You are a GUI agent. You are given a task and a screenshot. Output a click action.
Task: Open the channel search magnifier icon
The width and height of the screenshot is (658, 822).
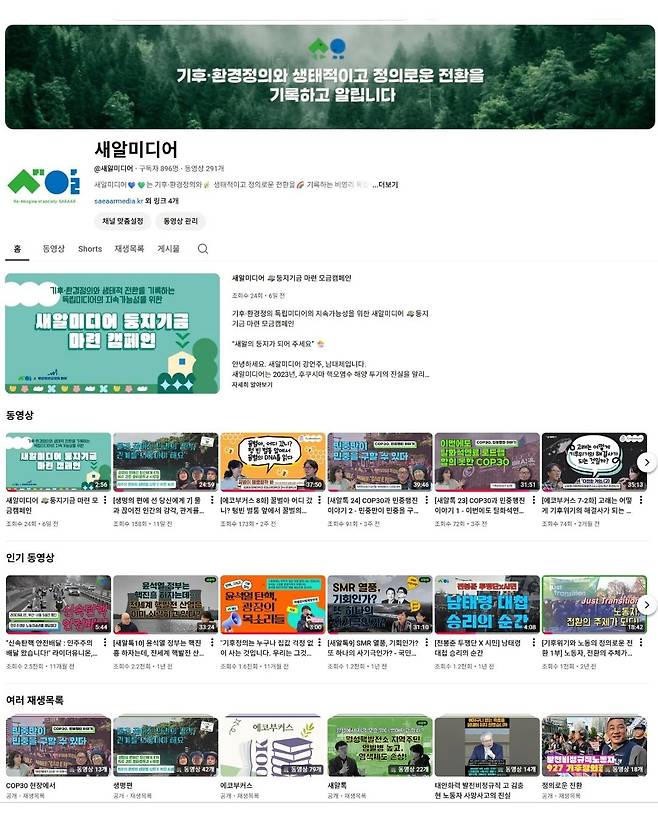pyautogui.click(x=203, y=249)
